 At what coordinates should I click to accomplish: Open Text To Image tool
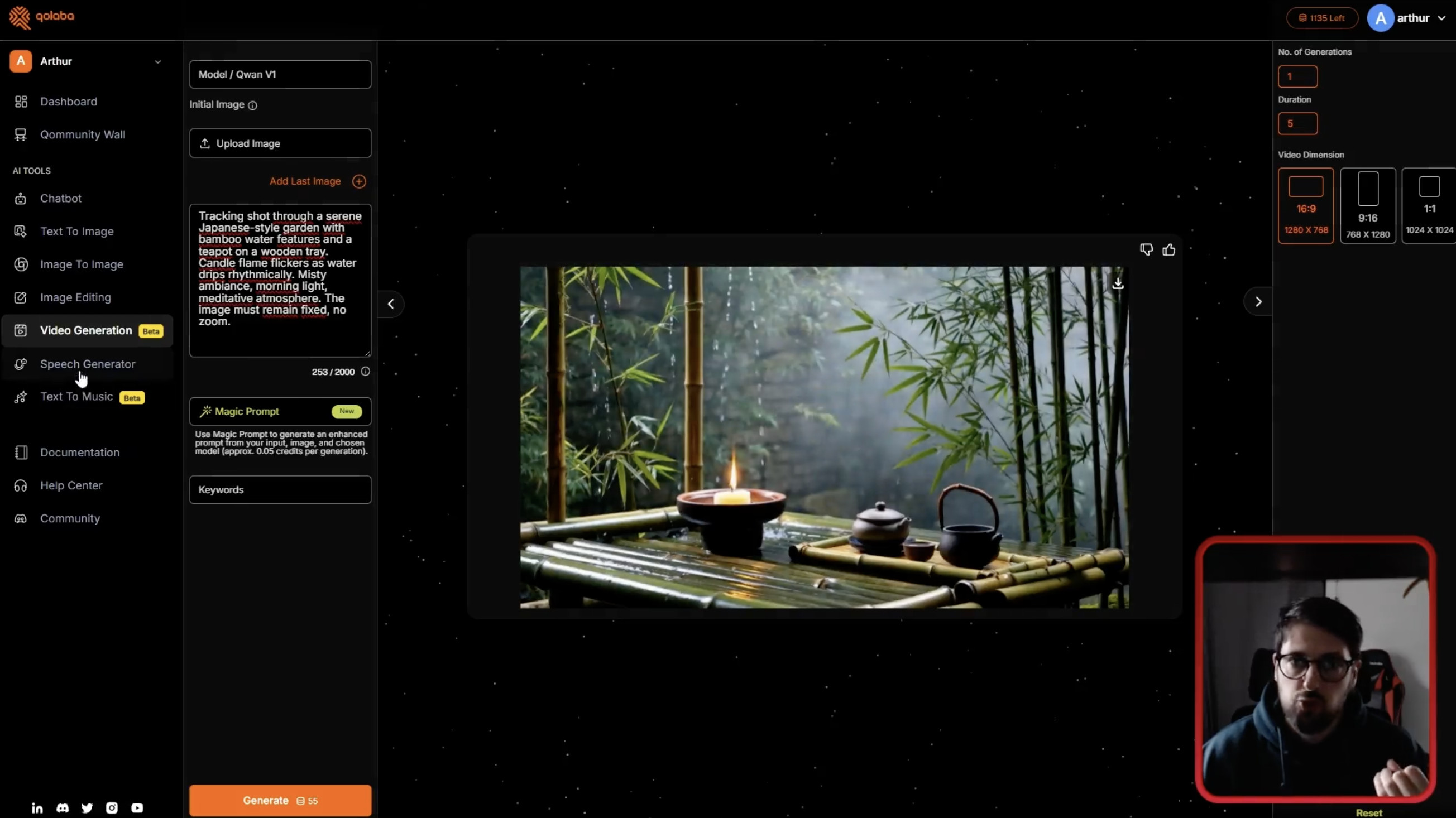click(77, 232)
